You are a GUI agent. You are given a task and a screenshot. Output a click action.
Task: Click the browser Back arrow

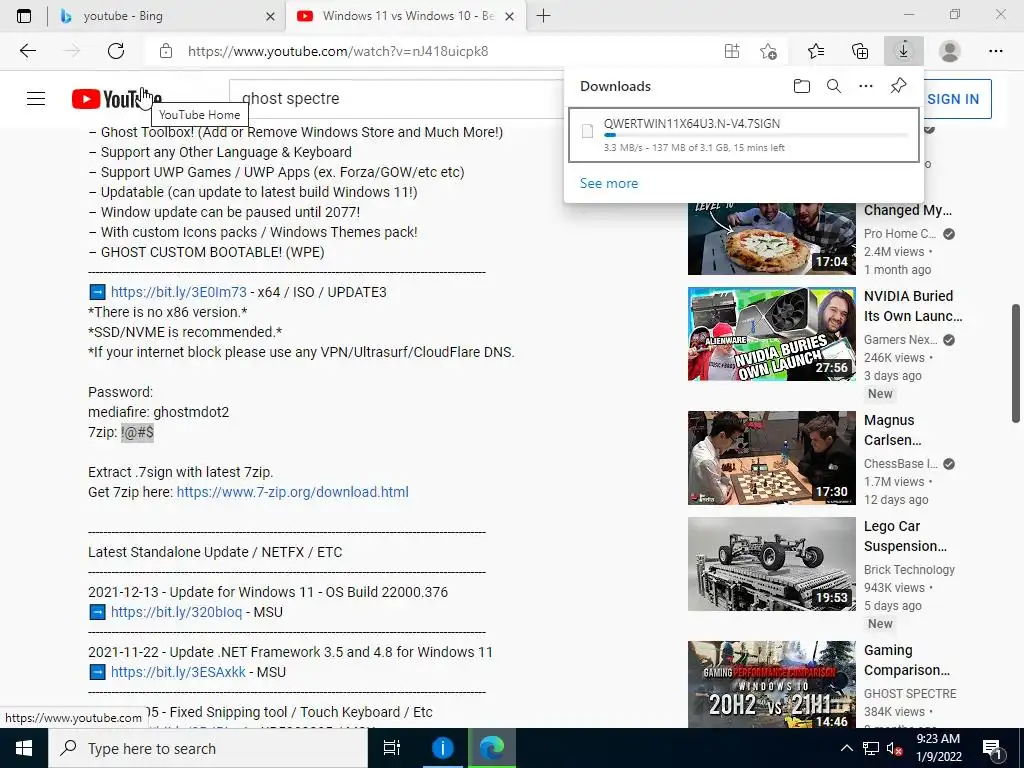pyautogui.click(x=27, y=51)
